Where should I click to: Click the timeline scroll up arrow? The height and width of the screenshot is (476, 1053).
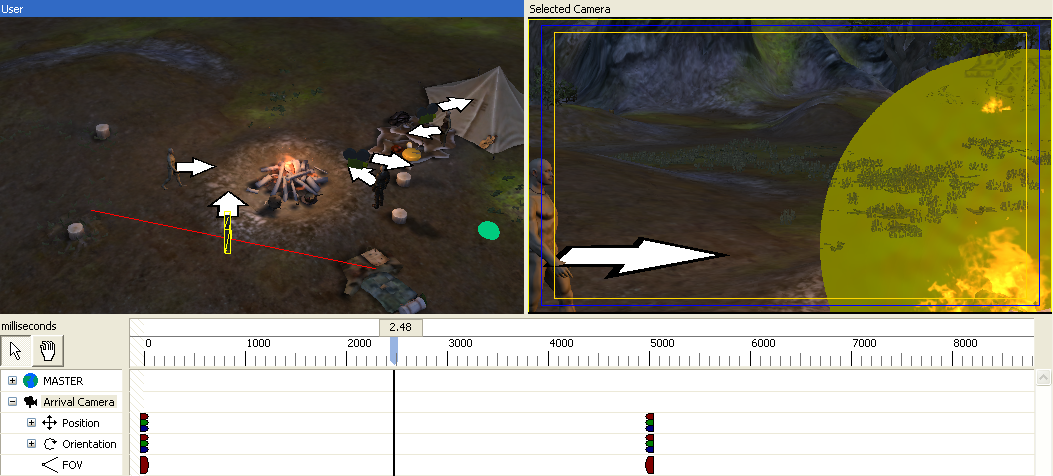(x=1044, y=379)
